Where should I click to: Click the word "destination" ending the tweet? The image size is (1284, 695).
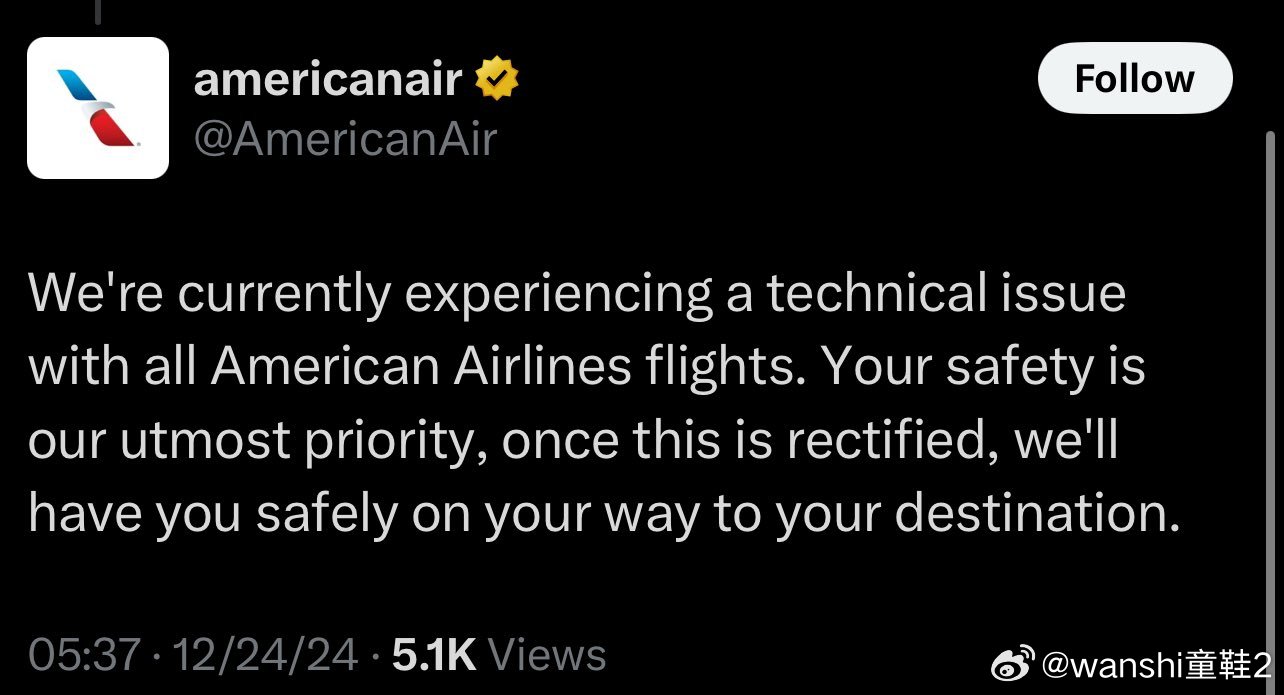(x=1029, y=513)
